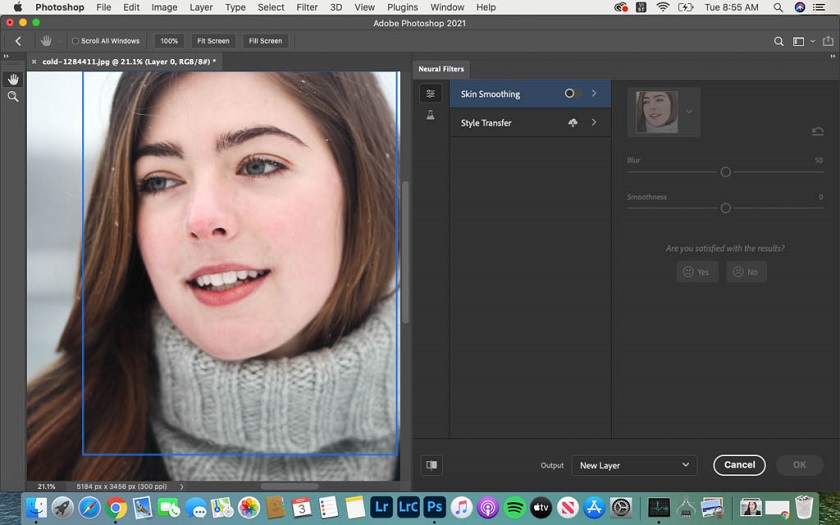Screen dimensions: 840x525
Task: Click the Fill Screen button
Action: click(265, 41)
